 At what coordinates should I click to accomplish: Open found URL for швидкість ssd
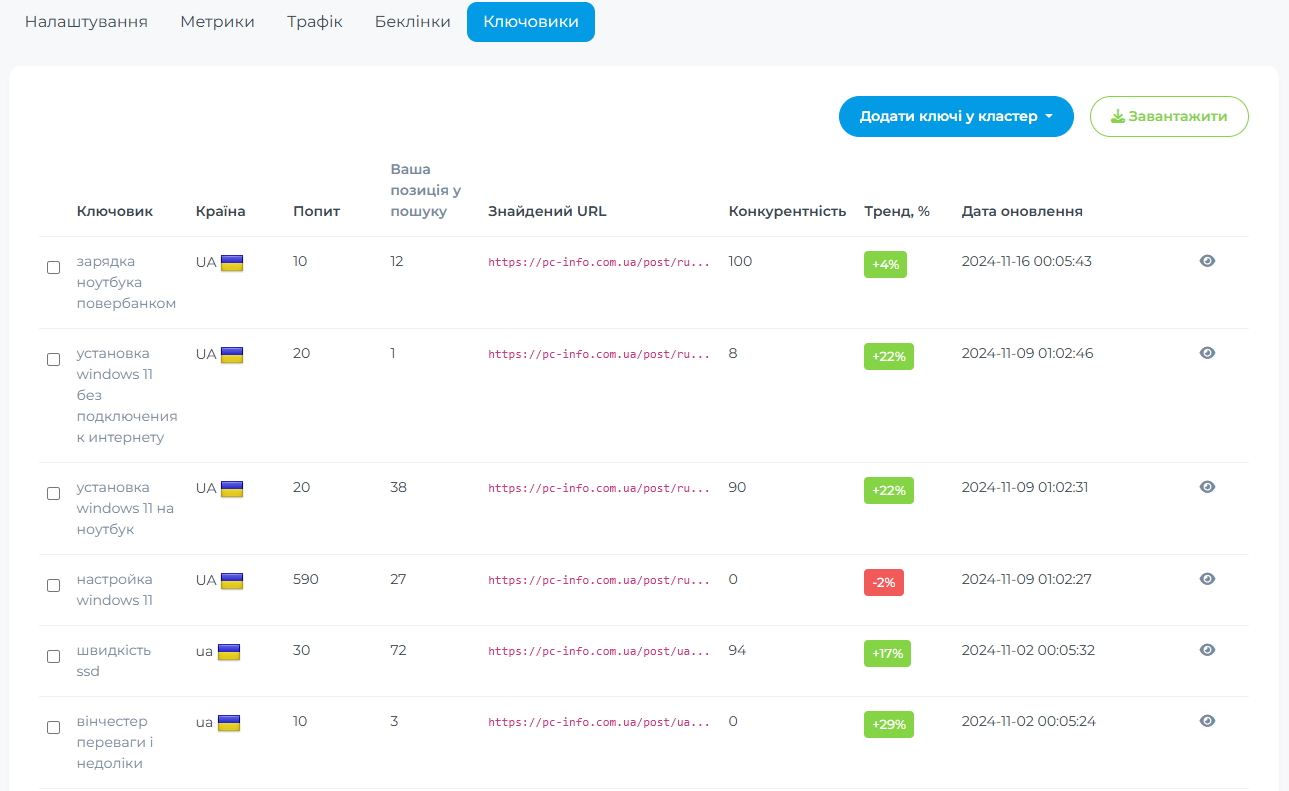[599, 651]
